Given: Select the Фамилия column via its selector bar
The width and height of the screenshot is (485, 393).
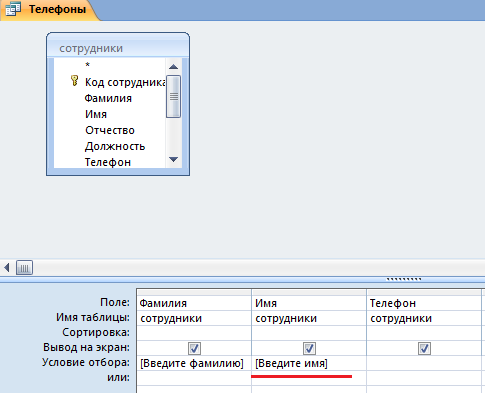Looking at the screenshot, I should point(194,292).
